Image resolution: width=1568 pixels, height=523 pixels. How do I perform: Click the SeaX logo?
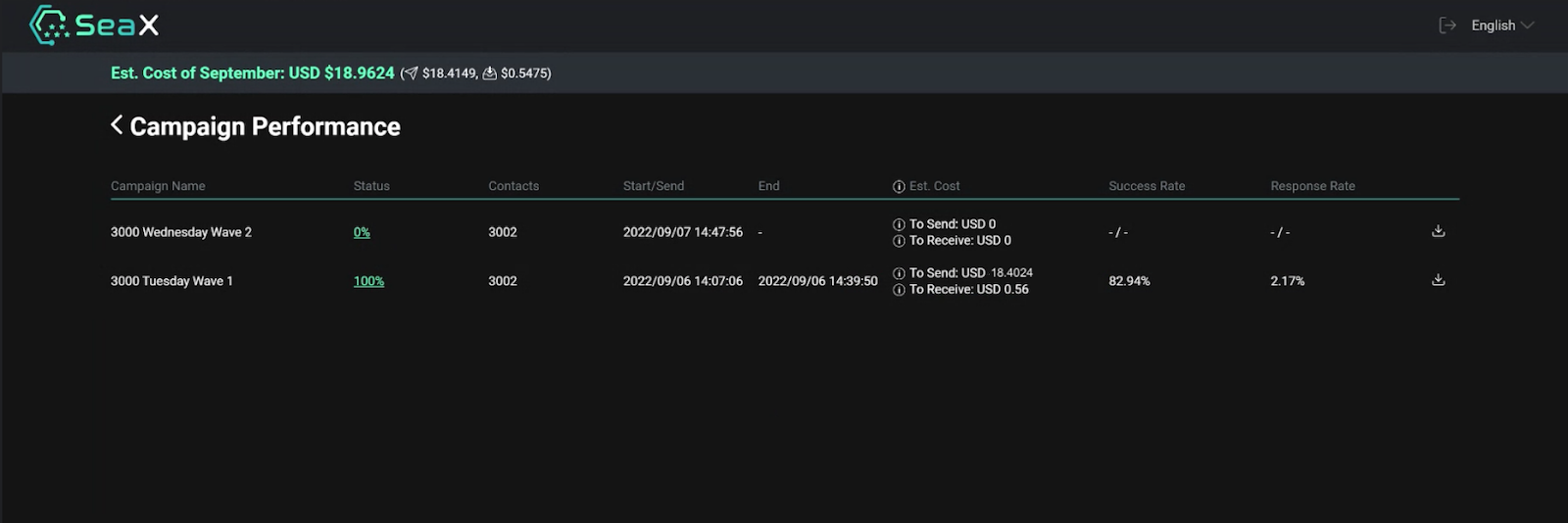(x=94, y=25)
